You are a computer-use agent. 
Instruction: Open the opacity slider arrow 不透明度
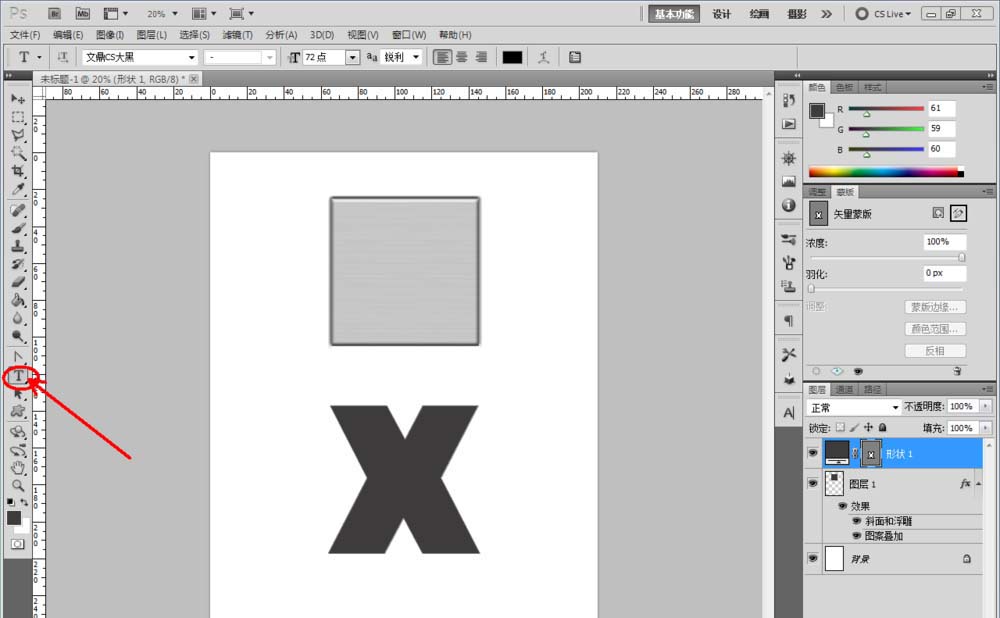pyautogui.click(x=986, y=406)
